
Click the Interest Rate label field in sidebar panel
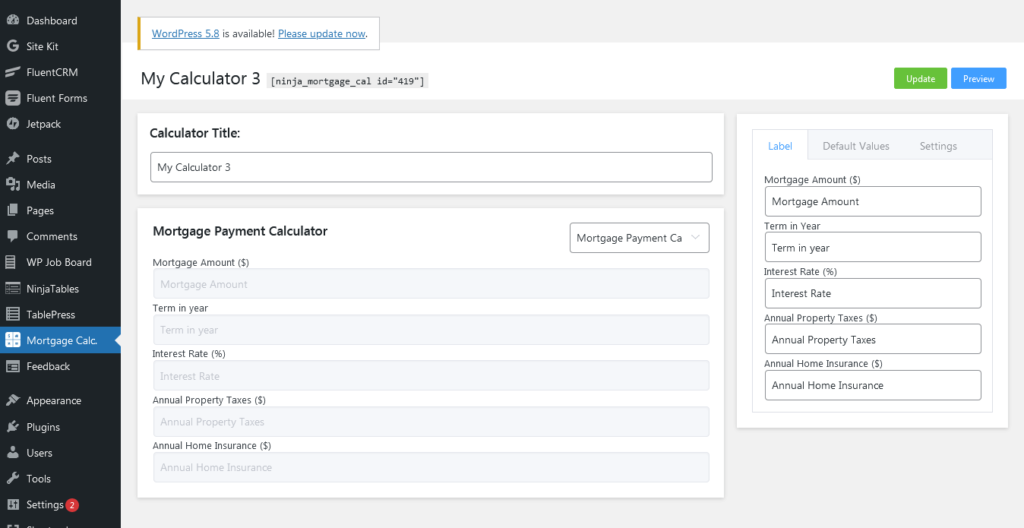pyautogui.click(x=872, y=293)
